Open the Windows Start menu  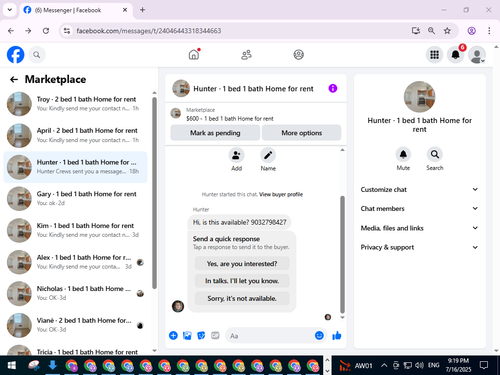tap(12, 365)
